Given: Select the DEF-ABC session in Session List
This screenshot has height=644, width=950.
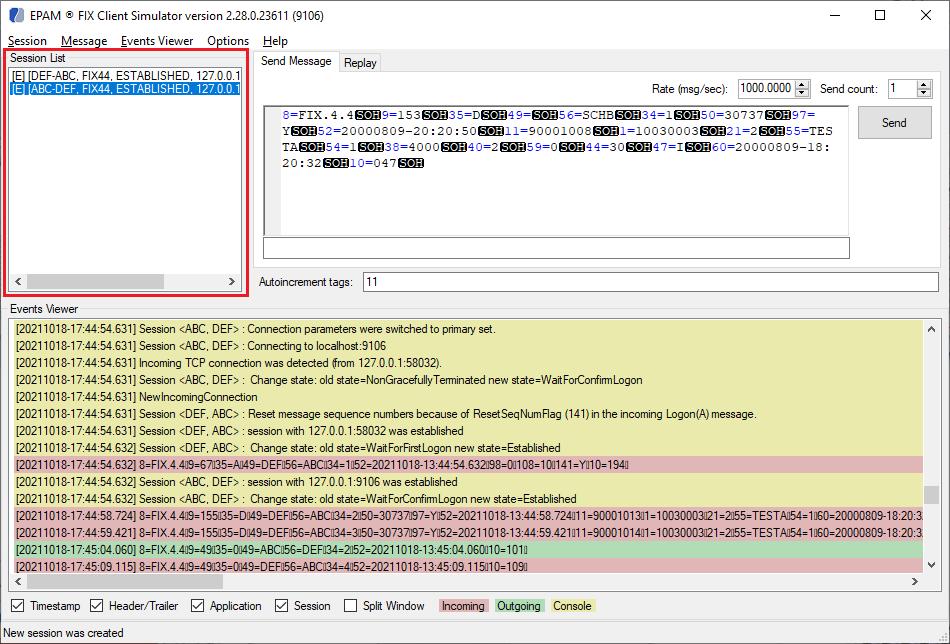Looking at the screenshot, I should click(x=126, y=76).
